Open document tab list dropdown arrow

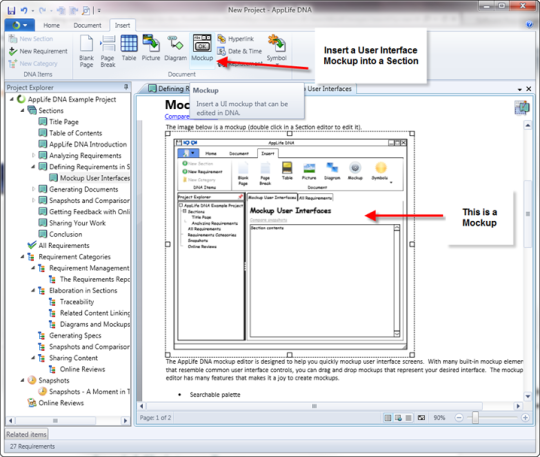520,89
